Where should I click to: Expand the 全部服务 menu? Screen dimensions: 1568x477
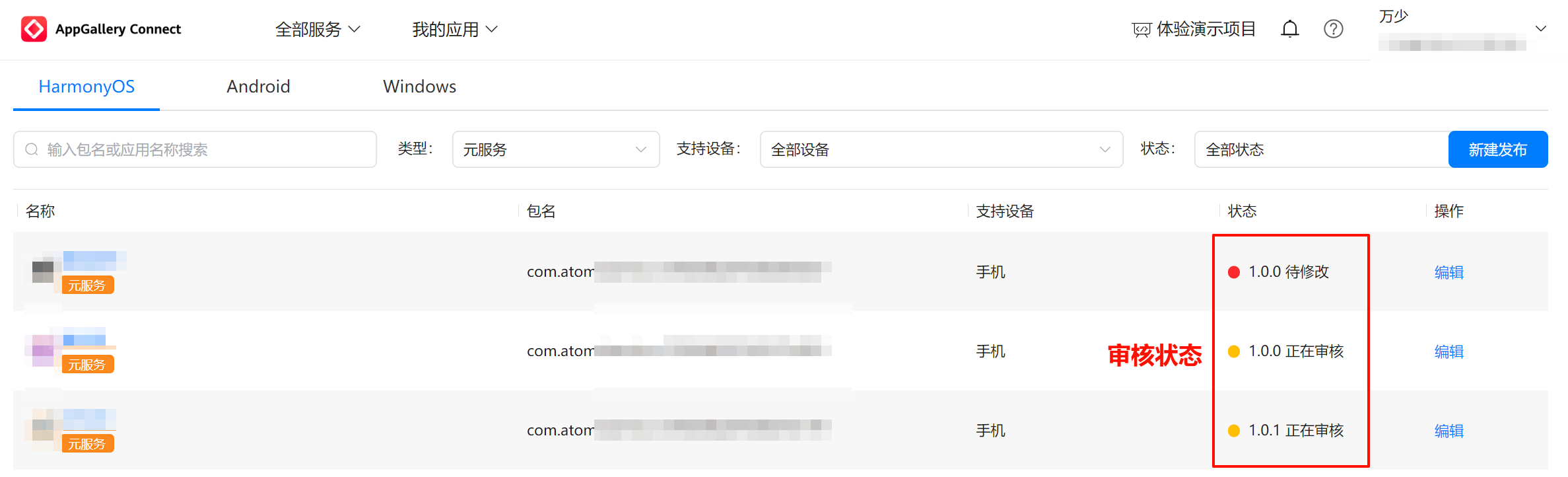pyautogui.click(x=318, y=30)
